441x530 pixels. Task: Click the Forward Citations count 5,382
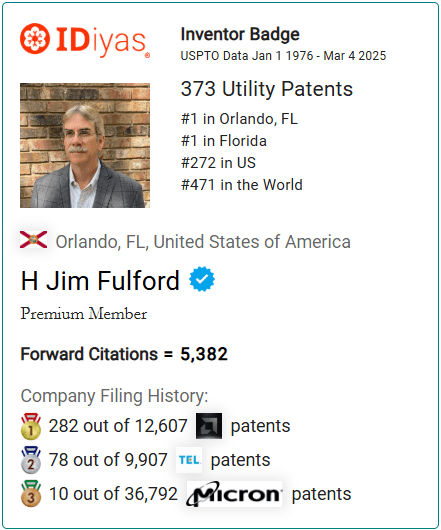tap(204, 354)
